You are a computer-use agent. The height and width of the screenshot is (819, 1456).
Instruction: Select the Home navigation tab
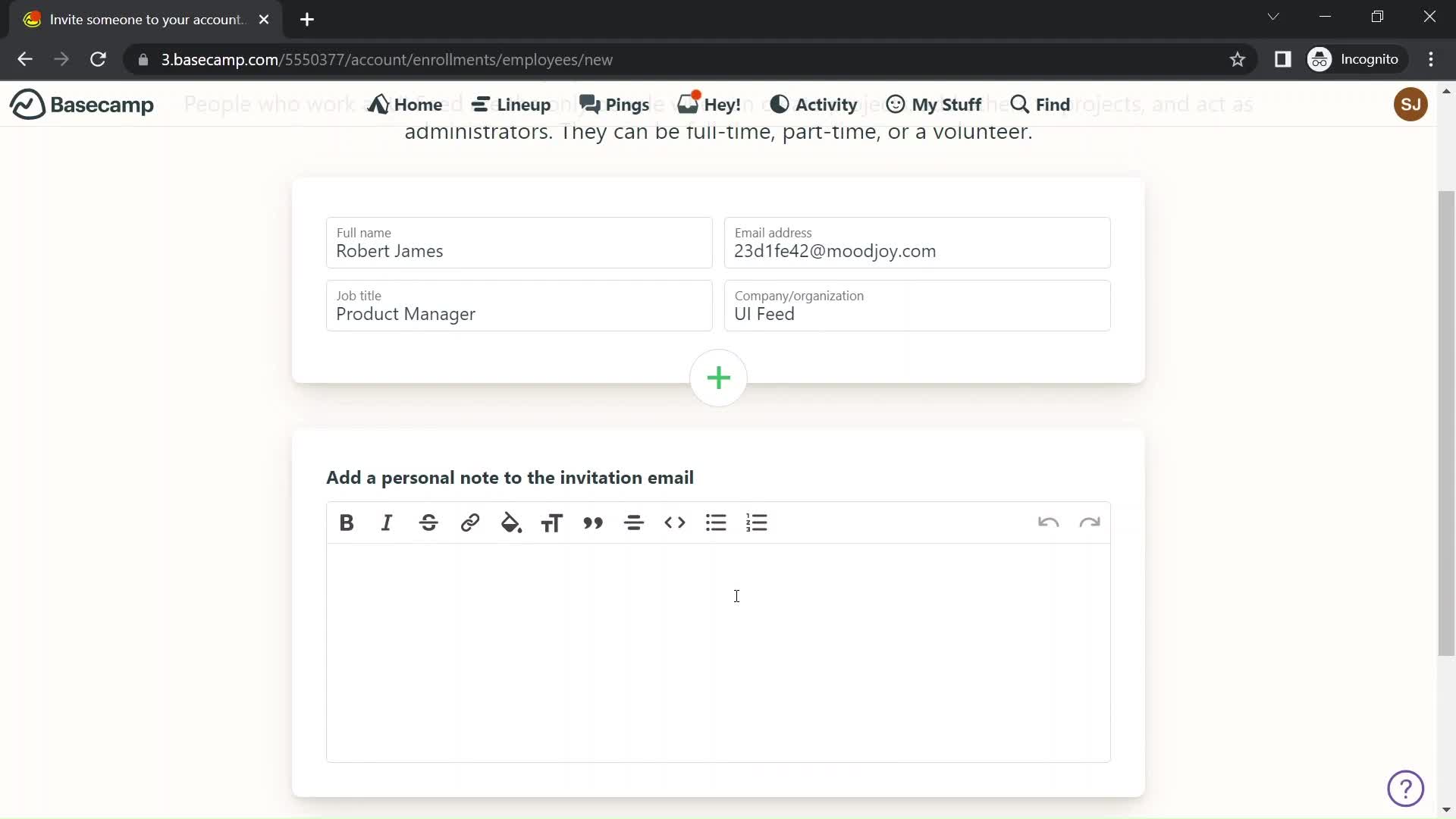pyautogui.click(x=407, y=104)
